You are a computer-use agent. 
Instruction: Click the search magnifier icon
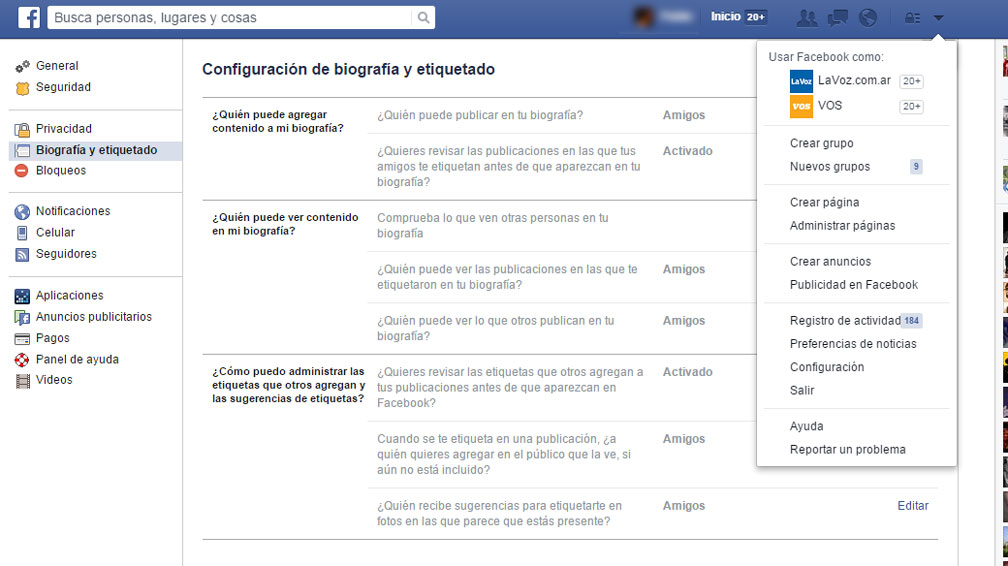coord(423,17)
